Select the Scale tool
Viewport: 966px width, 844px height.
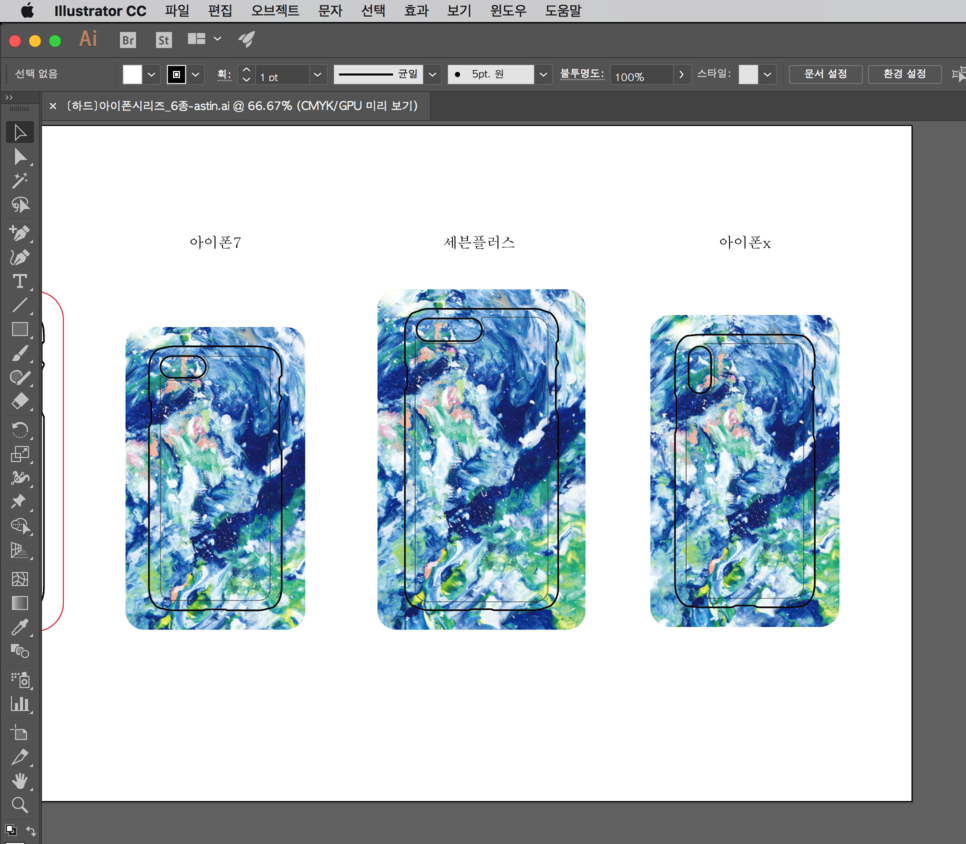tap(20, 454)
